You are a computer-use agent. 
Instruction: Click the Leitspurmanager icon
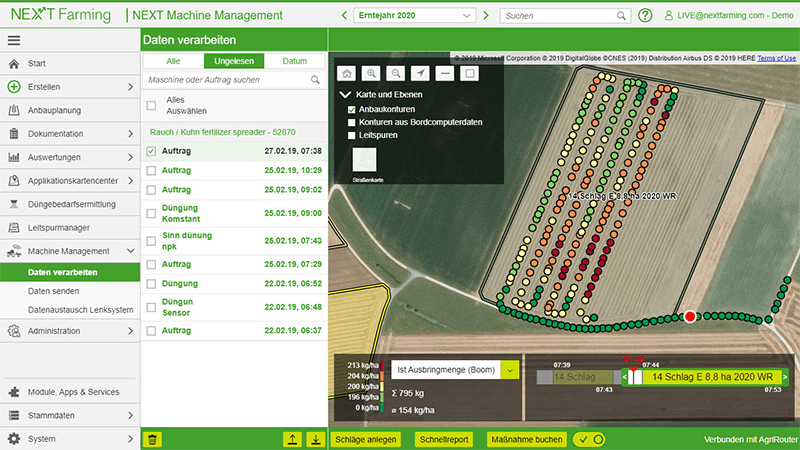[x=14, y=228]
